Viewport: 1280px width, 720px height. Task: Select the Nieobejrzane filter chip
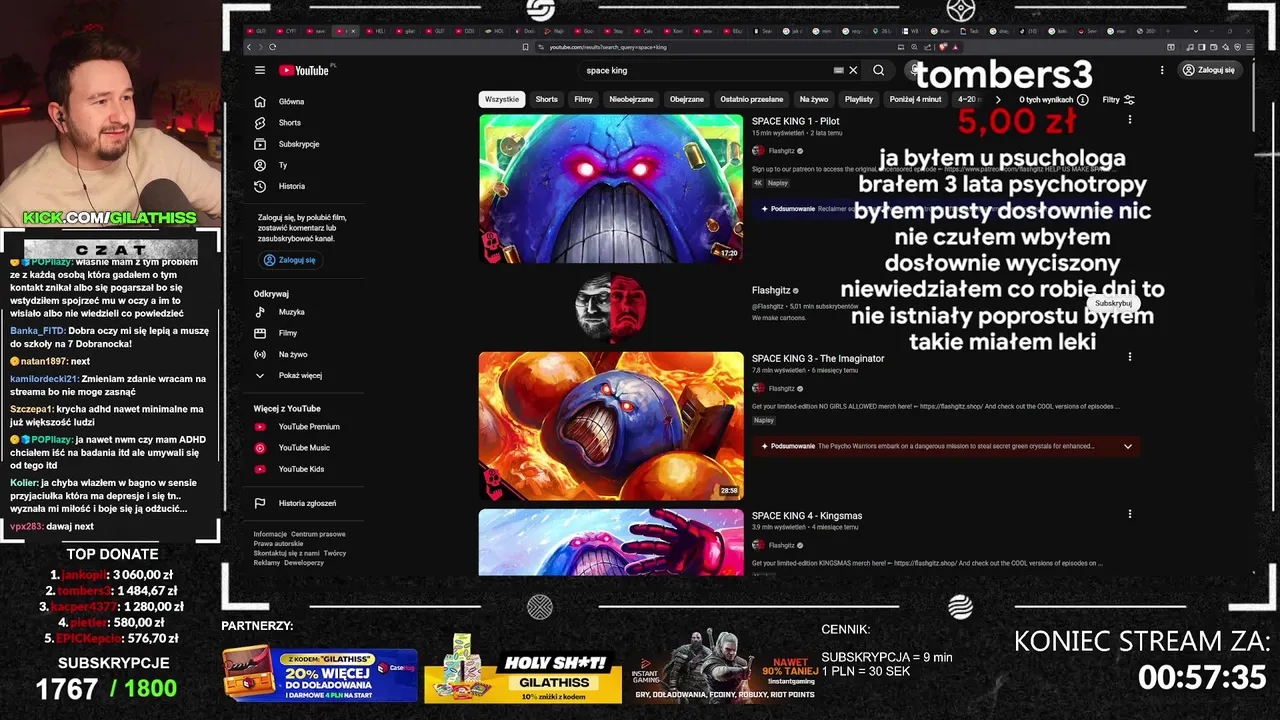coord(631,99)
